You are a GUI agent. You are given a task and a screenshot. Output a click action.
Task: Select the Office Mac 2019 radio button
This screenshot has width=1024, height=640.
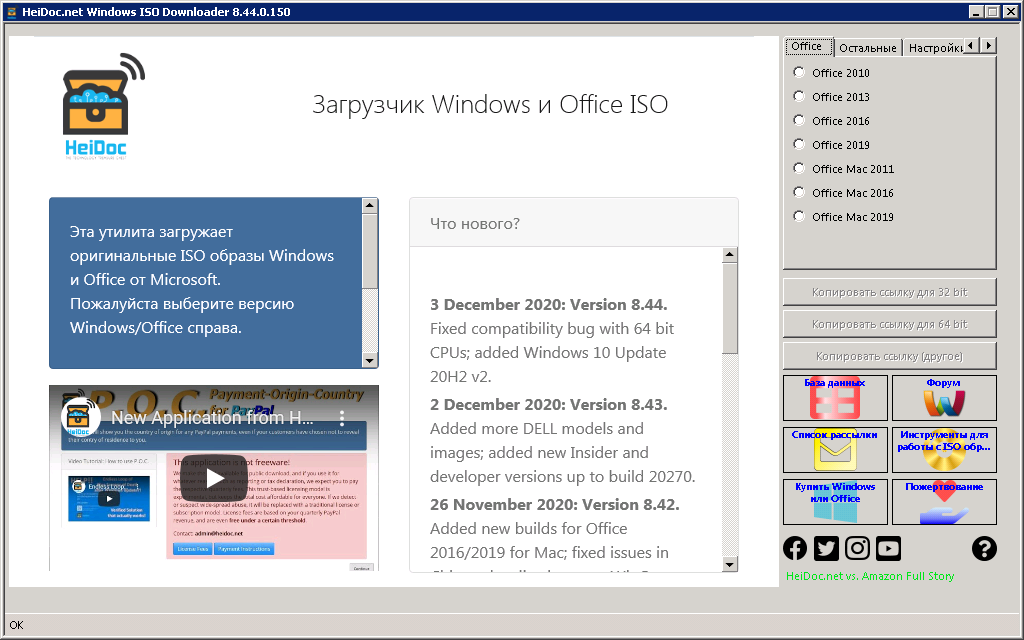(799, 216)
